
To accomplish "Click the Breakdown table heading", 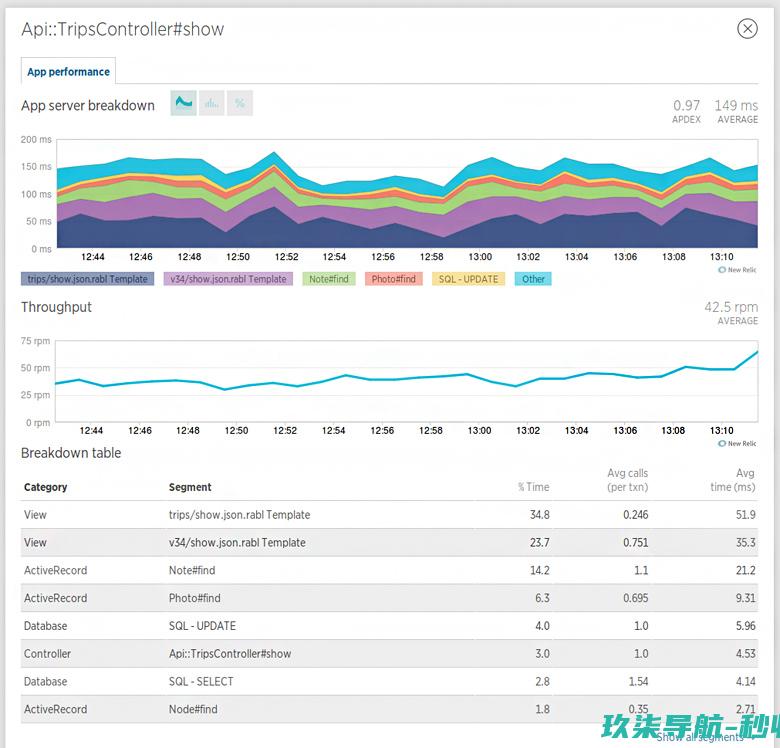I will (71, 453).
